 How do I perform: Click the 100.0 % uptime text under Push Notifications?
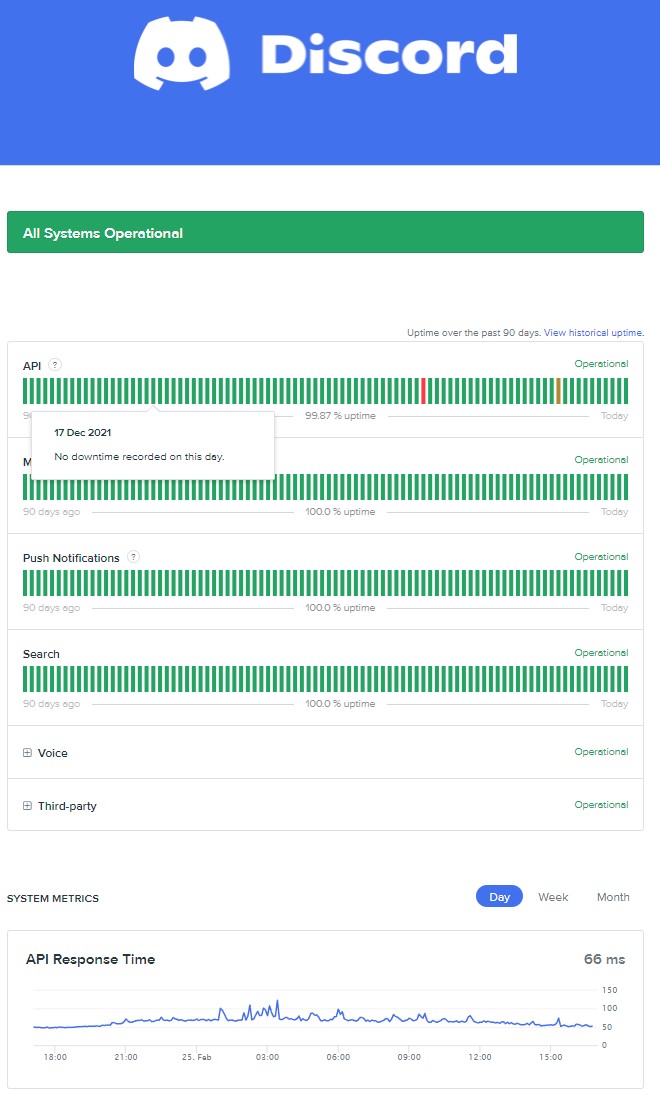point(340,607)
